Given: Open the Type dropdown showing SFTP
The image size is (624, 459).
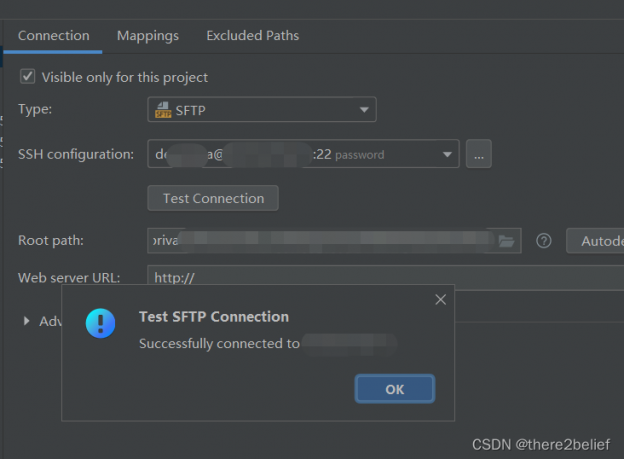Looking at the screenshot, I should tap(262, 110).
